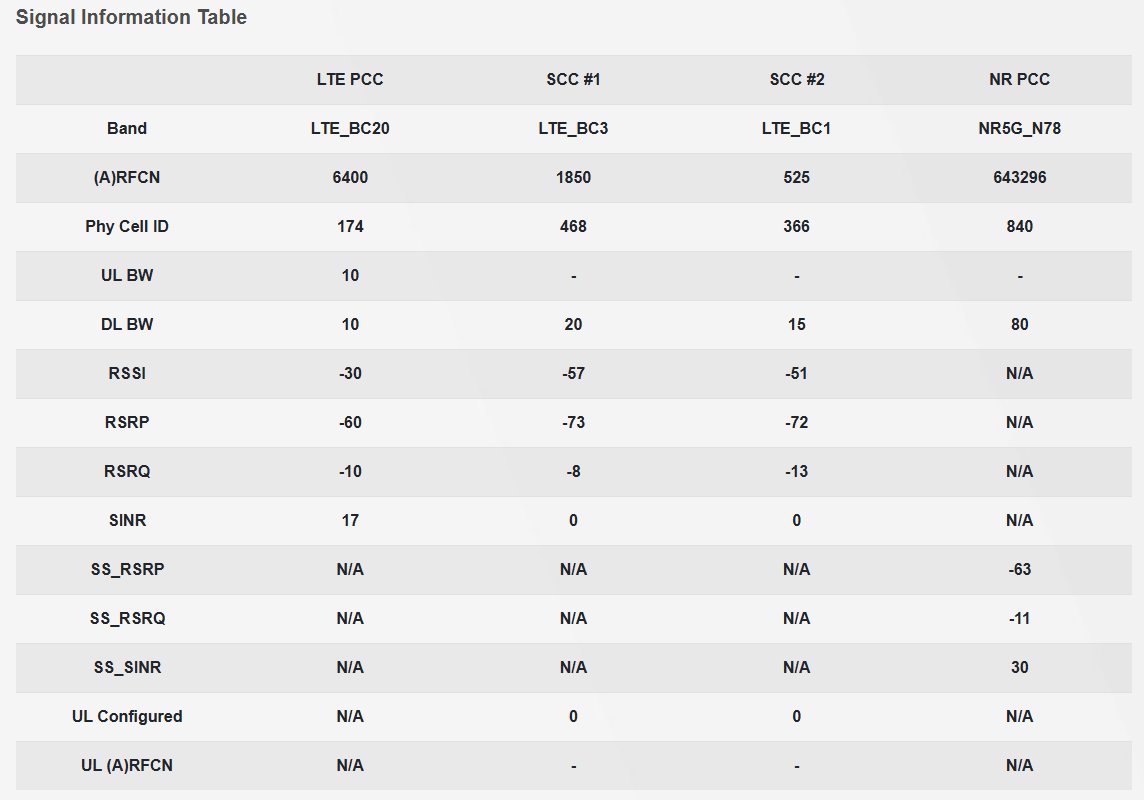
Task: Select the SINR value 17
Action: pos(350,520)
